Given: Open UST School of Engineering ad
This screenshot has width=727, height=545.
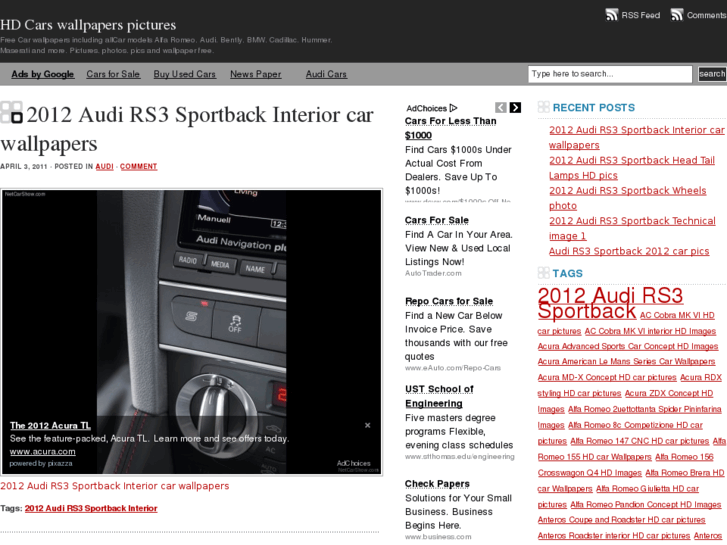Looking at the screenshot, I should coord(439,396).
